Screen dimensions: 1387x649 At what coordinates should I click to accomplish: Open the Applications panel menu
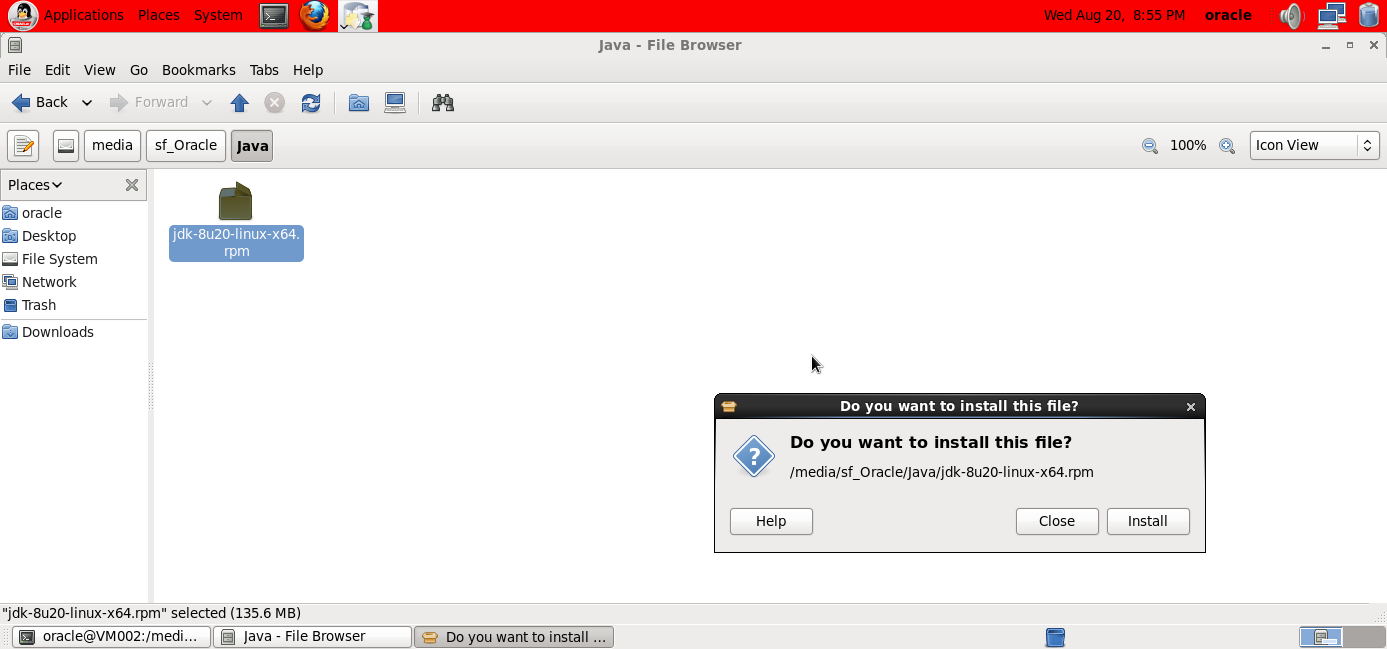[84, 15]
